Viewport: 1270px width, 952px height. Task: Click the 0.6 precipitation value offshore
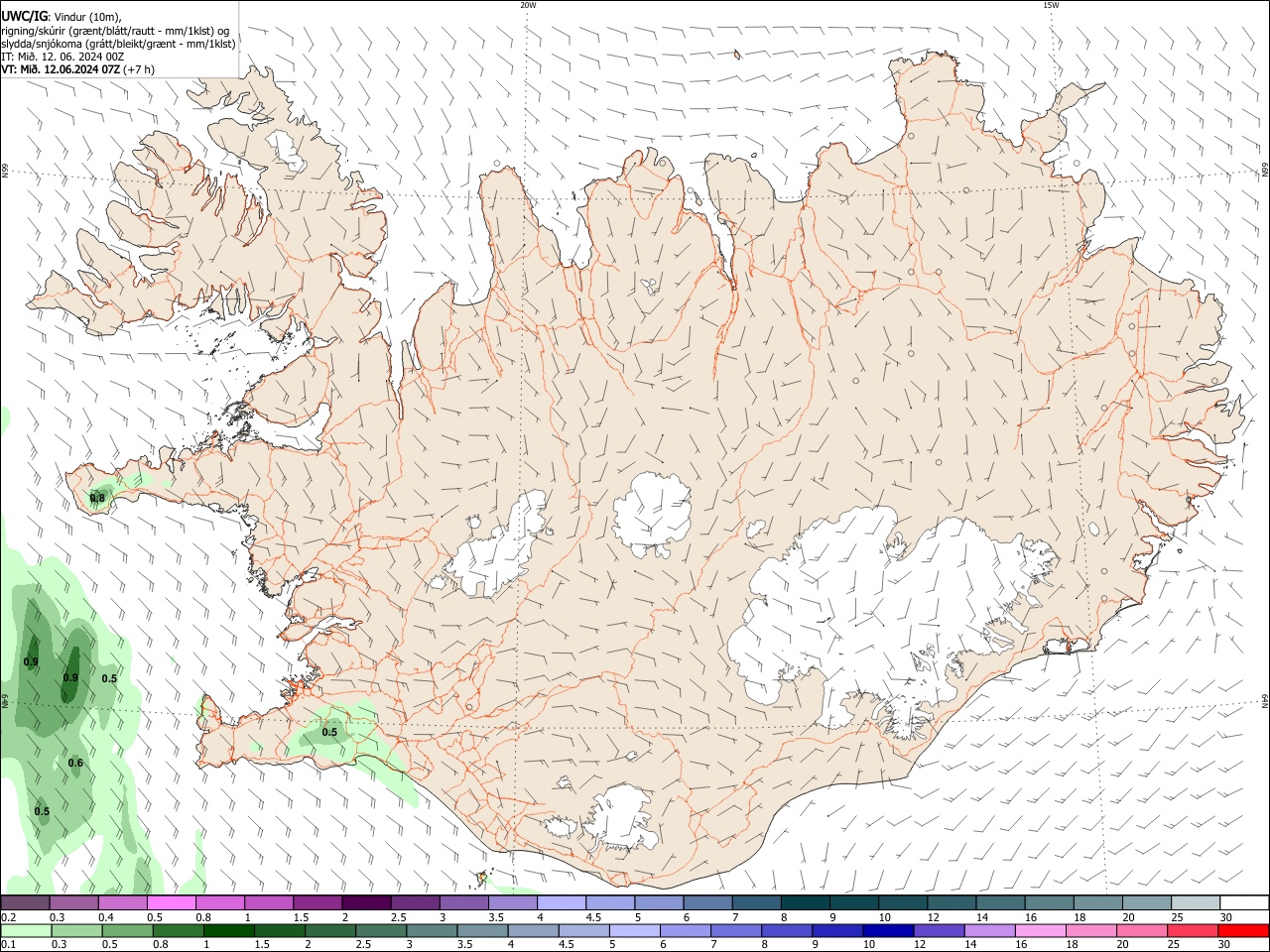pos(75,763)
